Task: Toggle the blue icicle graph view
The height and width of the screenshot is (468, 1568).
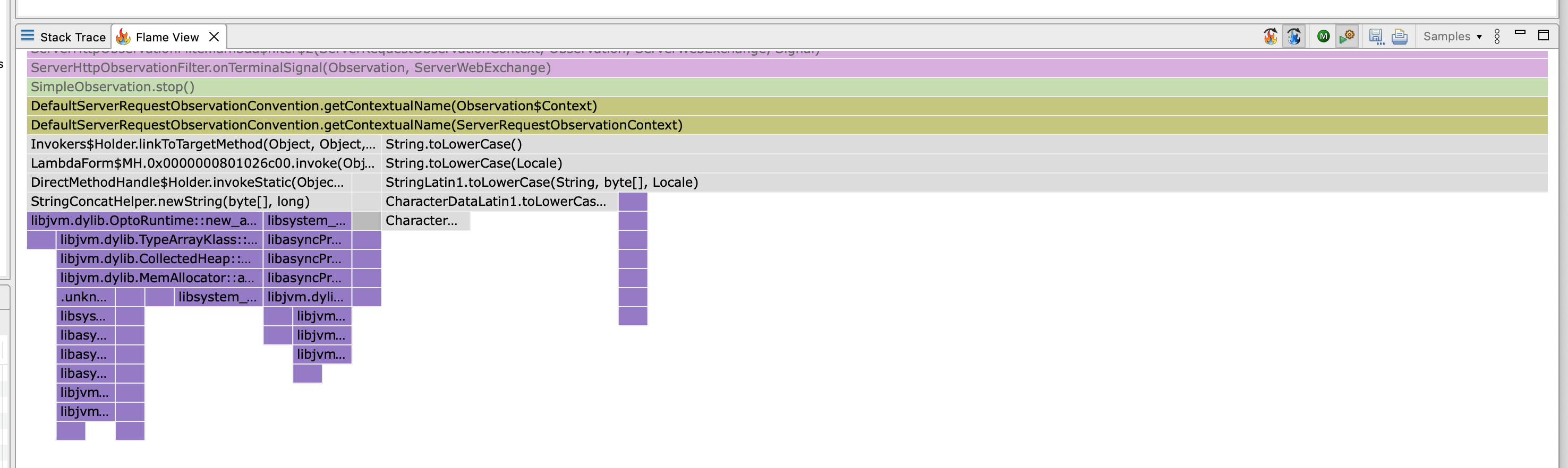Action: point(1294,37)
